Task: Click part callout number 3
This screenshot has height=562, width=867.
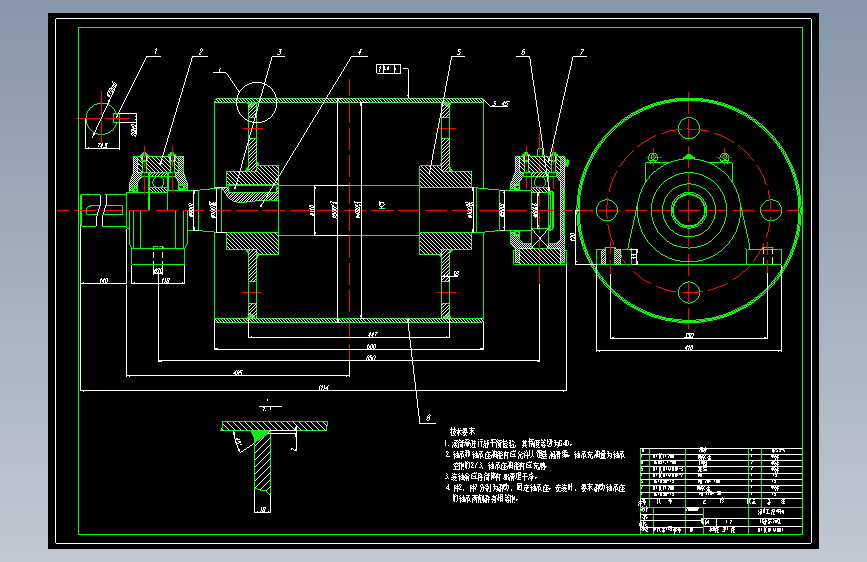Action: (x=280, y=52)
